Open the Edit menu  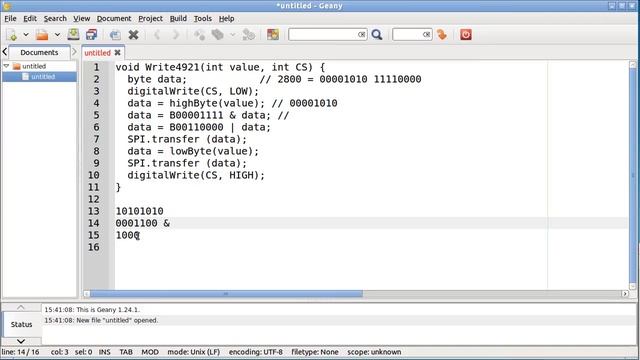[30, 18]
